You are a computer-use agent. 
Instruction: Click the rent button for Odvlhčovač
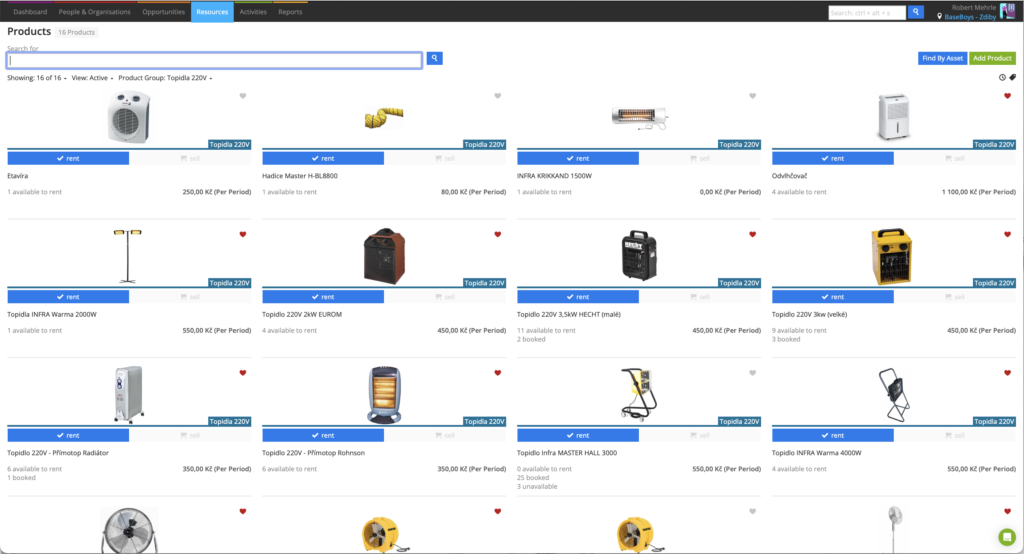(x=833, y=158)
